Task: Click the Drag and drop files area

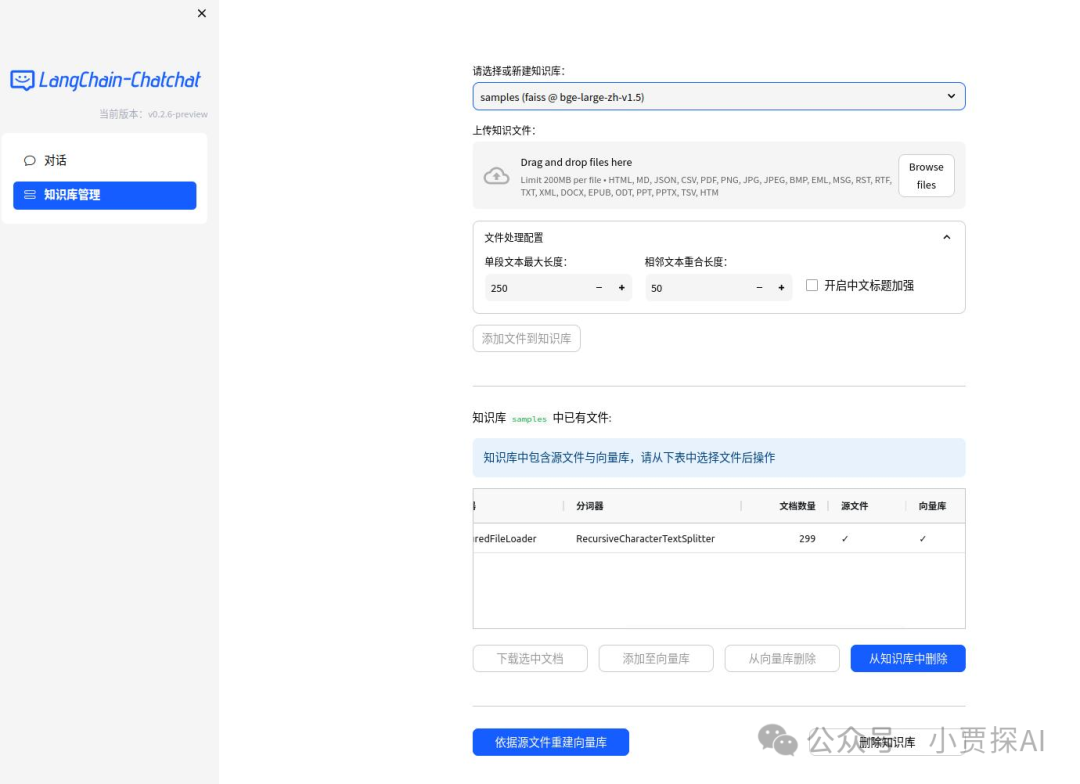Action: 718,176
